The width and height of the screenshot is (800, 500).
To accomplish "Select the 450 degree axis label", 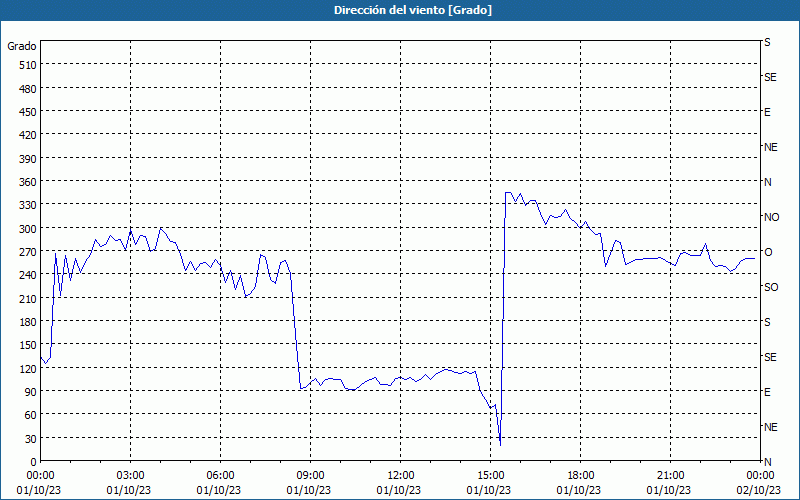I will pyautogui.click(x=29, y=112).
